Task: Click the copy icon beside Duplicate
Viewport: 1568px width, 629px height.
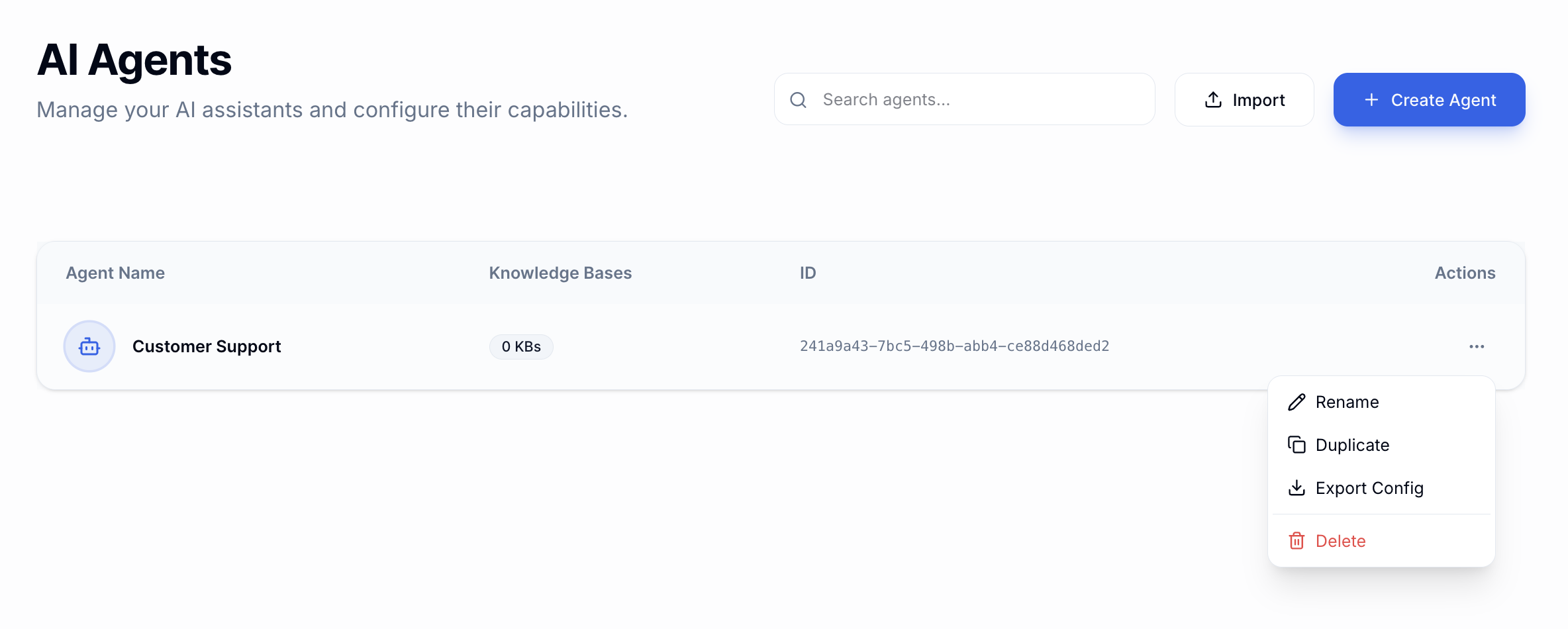Action: click(x=1296, y=444)
